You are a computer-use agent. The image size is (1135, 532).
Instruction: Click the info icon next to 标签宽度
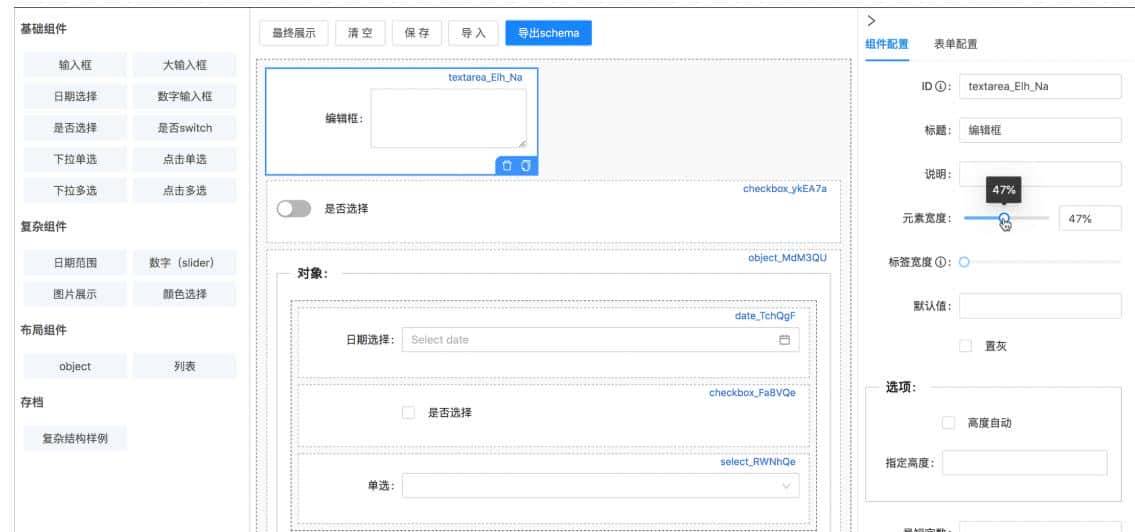tap(942, 262)
